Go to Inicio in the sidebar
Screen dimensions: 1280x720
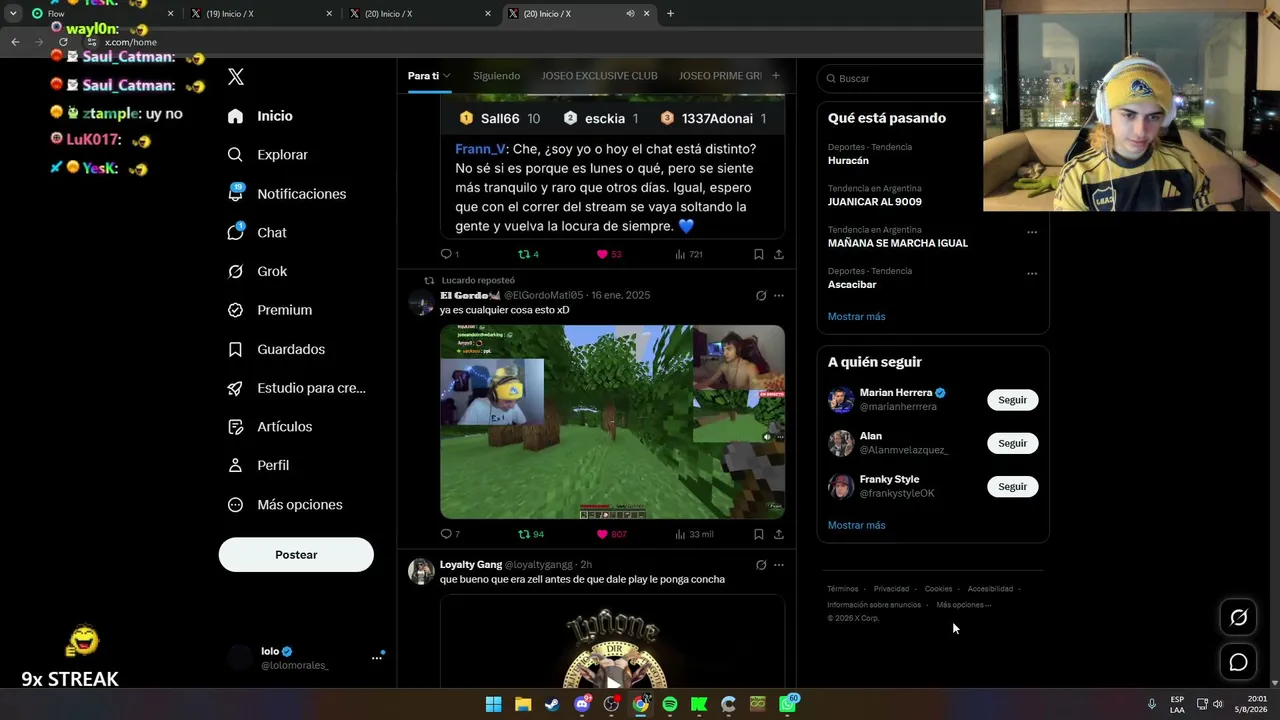coord(260,116)
